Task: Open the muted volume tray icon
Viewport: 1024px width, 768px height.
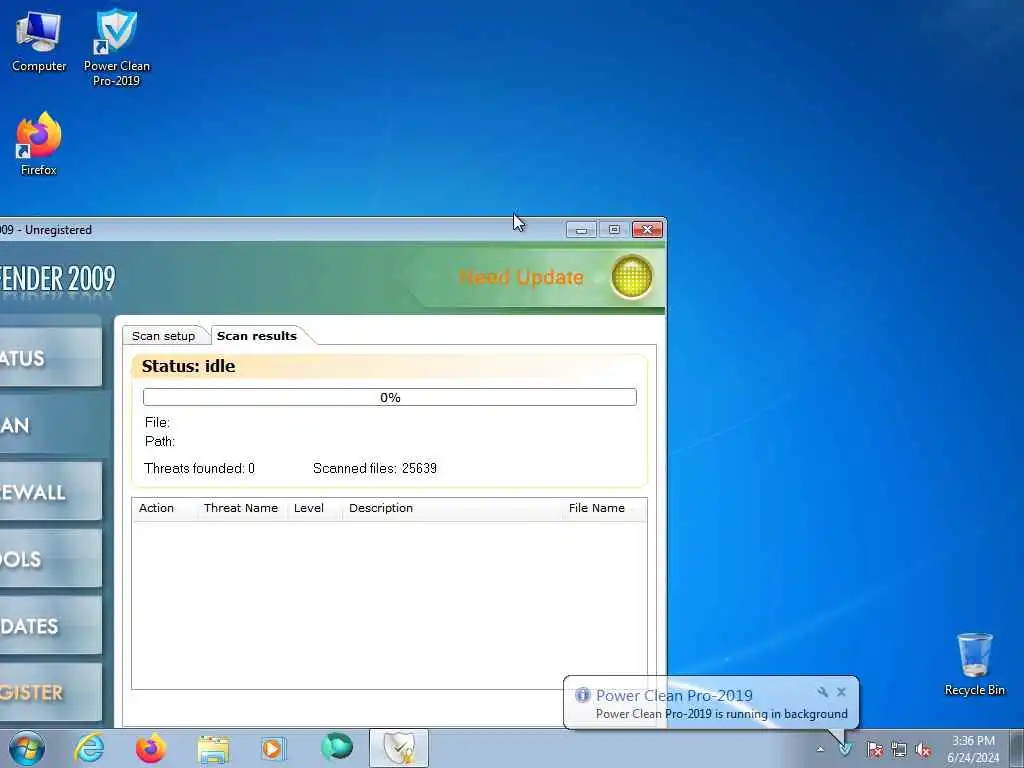Action: pyautogui.click(x=923, y=749)
